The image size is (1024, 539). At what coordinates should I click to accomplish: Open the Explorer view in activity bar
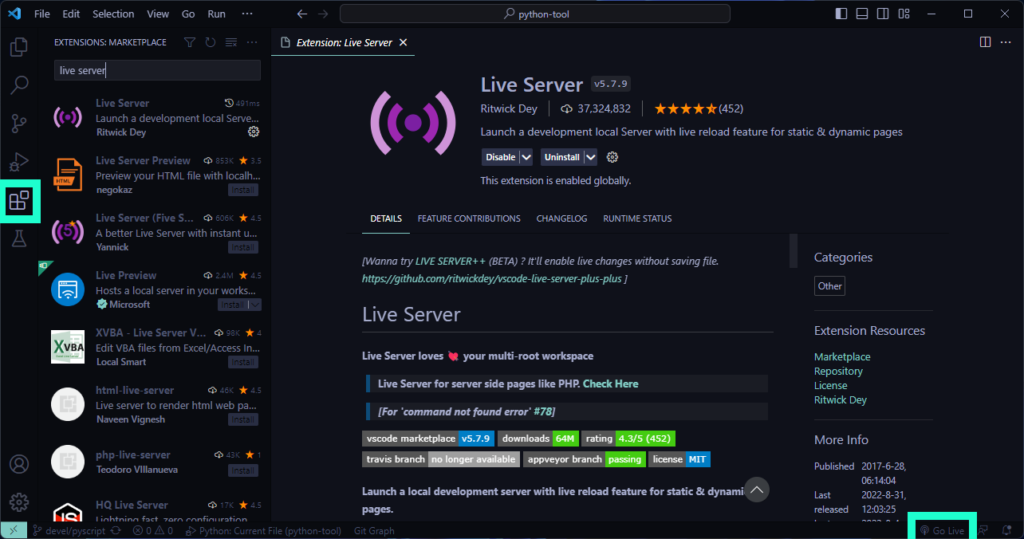[x=18, y=46]
